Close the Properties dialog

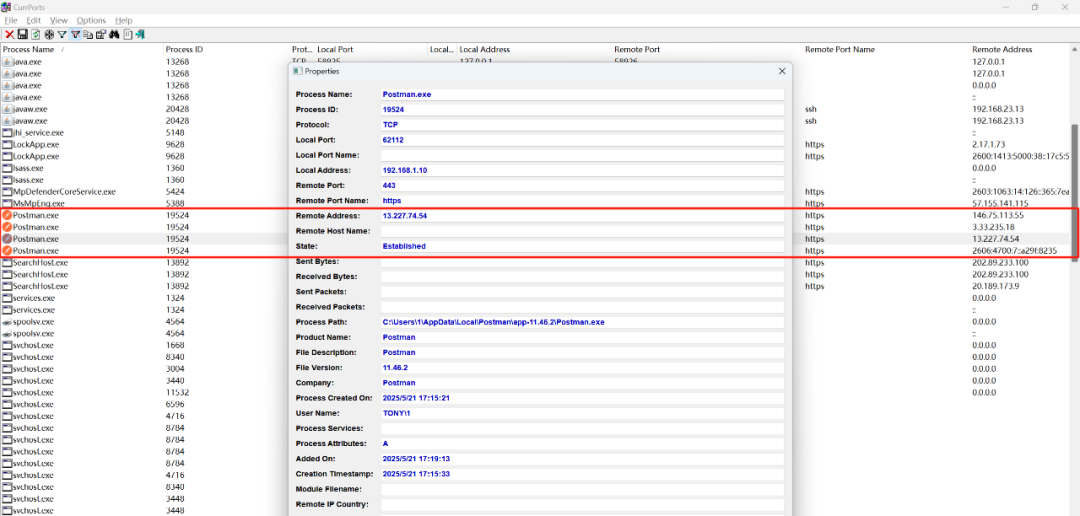(782, 71)
